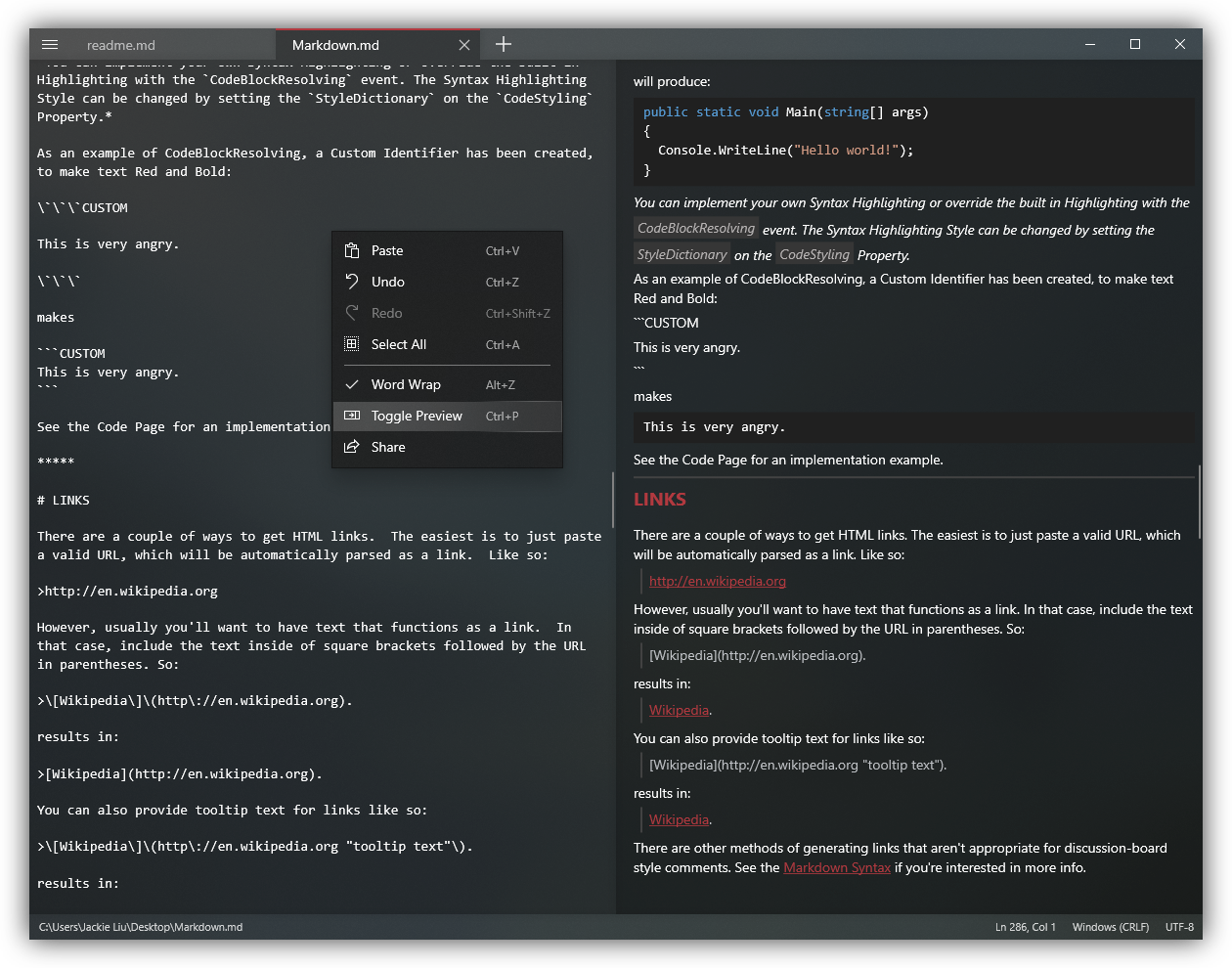Click "makes" line in editor

[56, 317]
